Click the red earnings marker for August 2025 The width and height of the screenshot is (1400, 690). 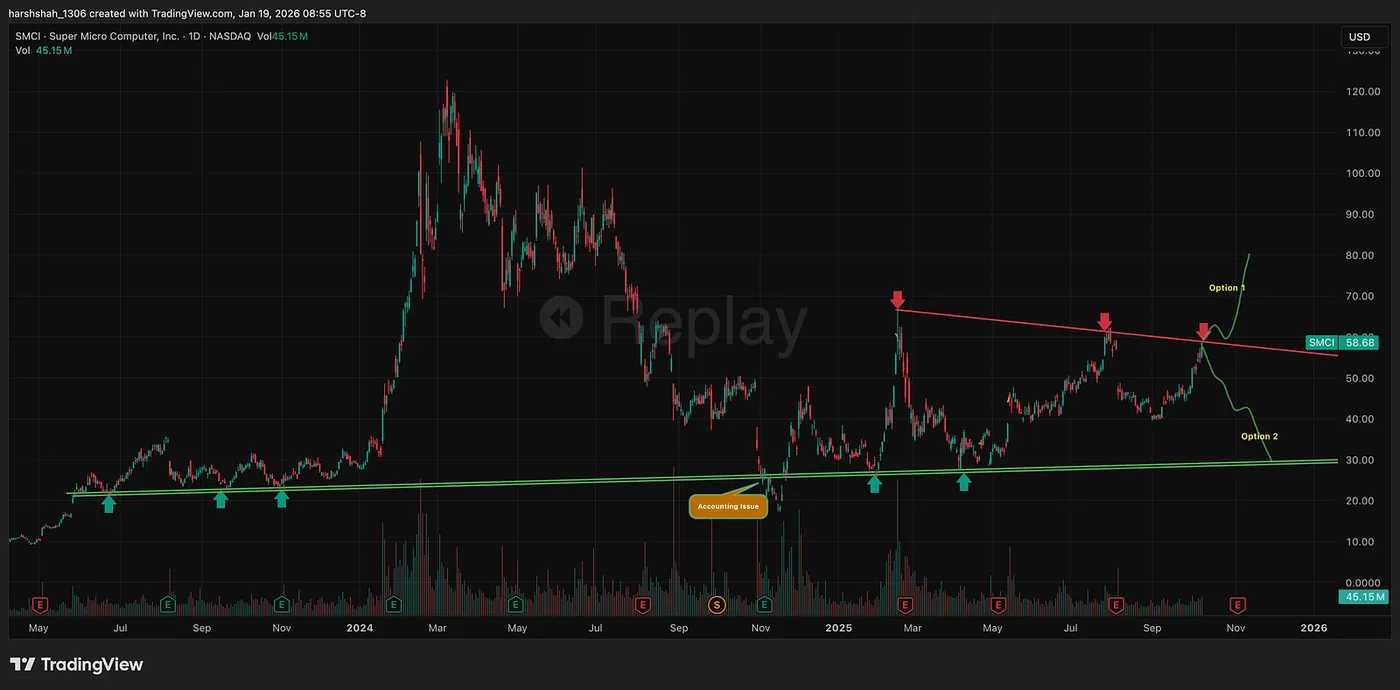click(1116, 605)
